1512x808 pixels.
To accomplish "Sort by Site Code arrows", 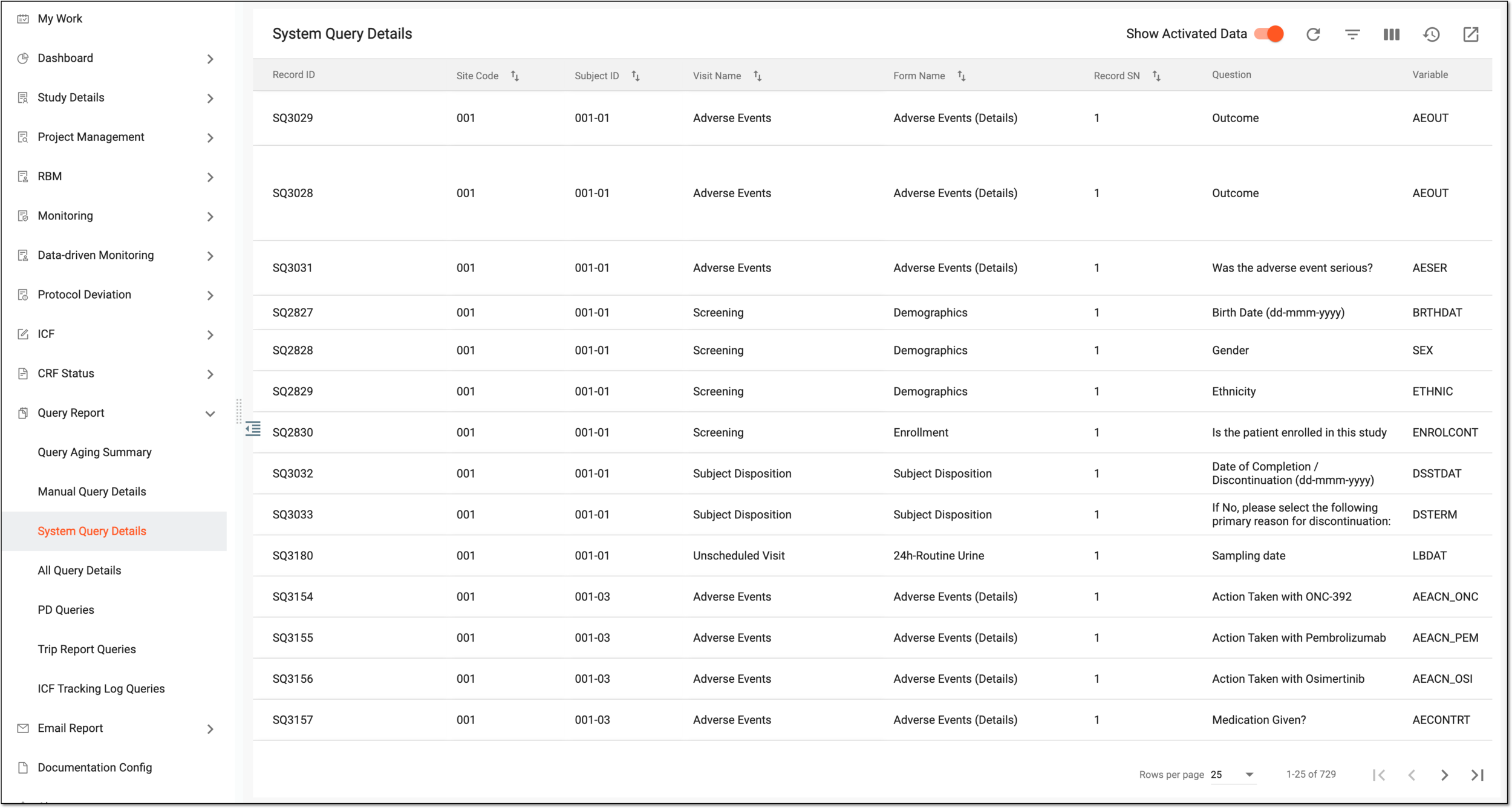I will (515, 76).
